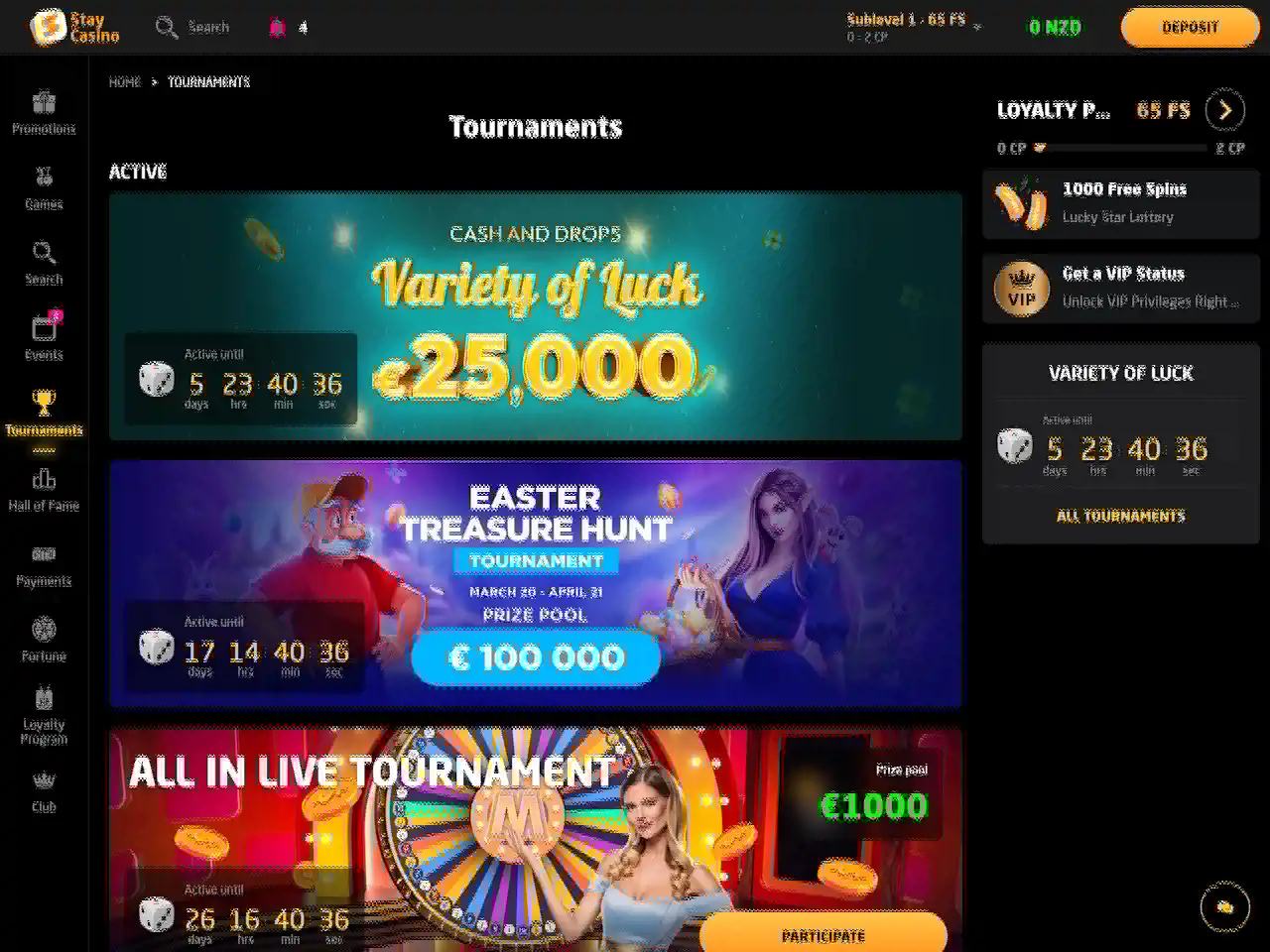The width and height of the screenshot is (1270, 952).
Task: Click the PARTICIPATE button
Action: click(x=824, y=934)
